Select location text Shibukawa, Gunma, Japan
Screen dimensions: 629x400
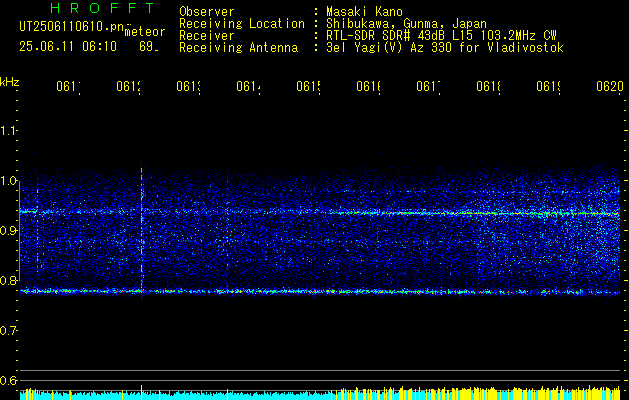coord(406,24)
